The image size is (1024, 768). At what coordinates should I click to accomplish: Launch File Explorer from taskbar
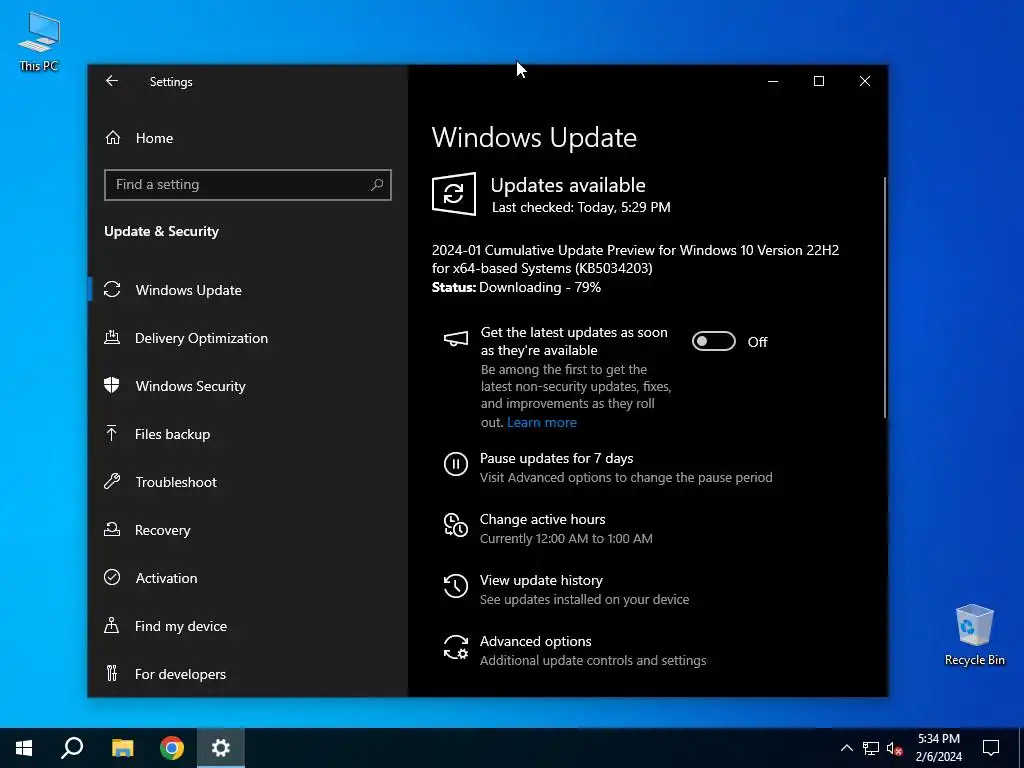click(122, 748)
